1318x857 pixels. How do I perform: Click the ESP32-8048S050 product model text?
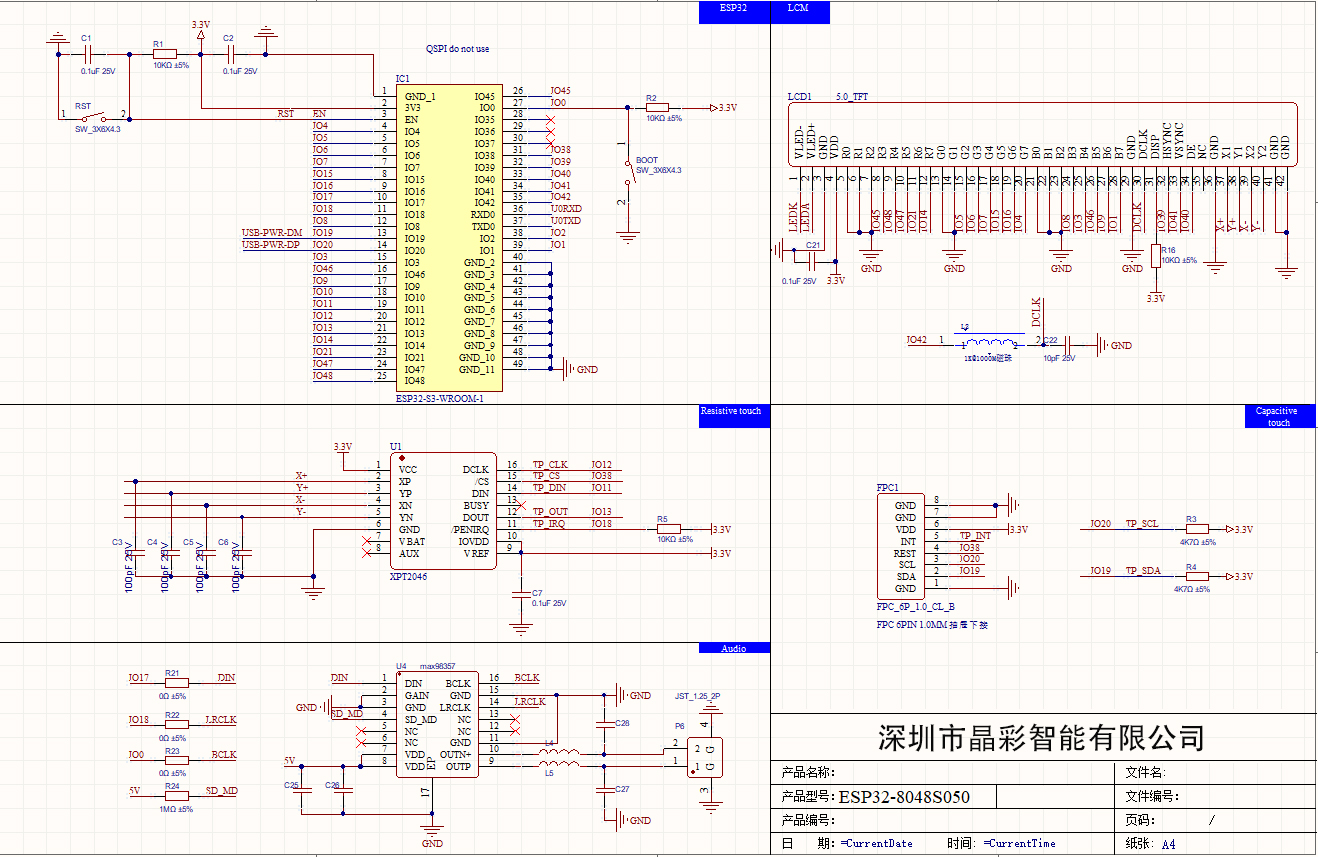pos(904,797)
